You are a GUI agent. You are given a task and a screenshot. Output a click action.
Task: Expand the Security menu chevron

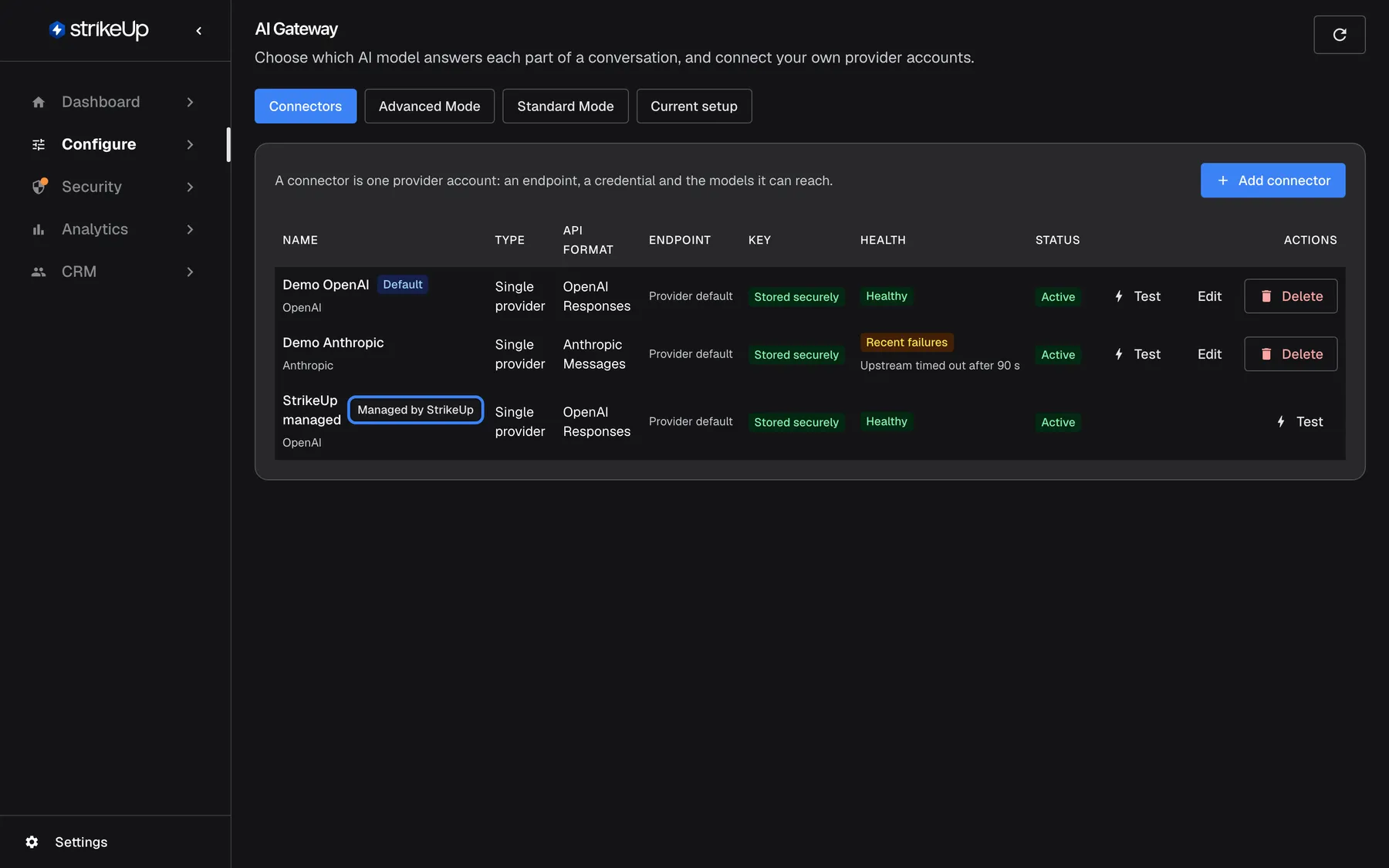pos(190,187)
